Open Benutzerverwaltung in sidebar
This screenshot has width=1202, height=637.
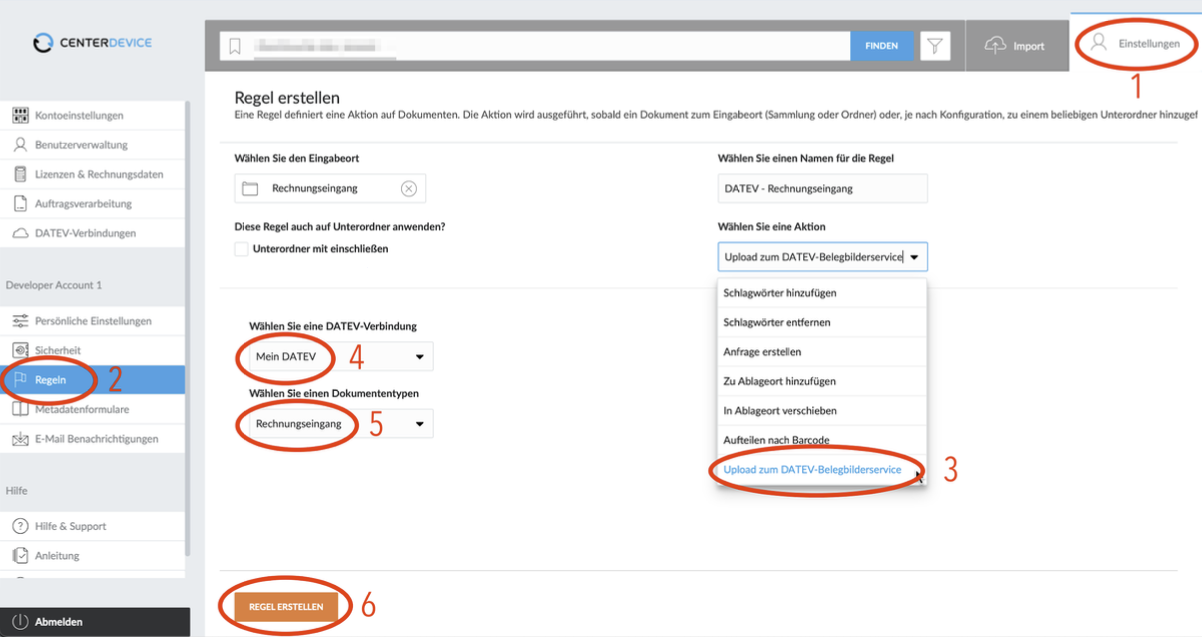pyautogui.click(x=93, y=145)
